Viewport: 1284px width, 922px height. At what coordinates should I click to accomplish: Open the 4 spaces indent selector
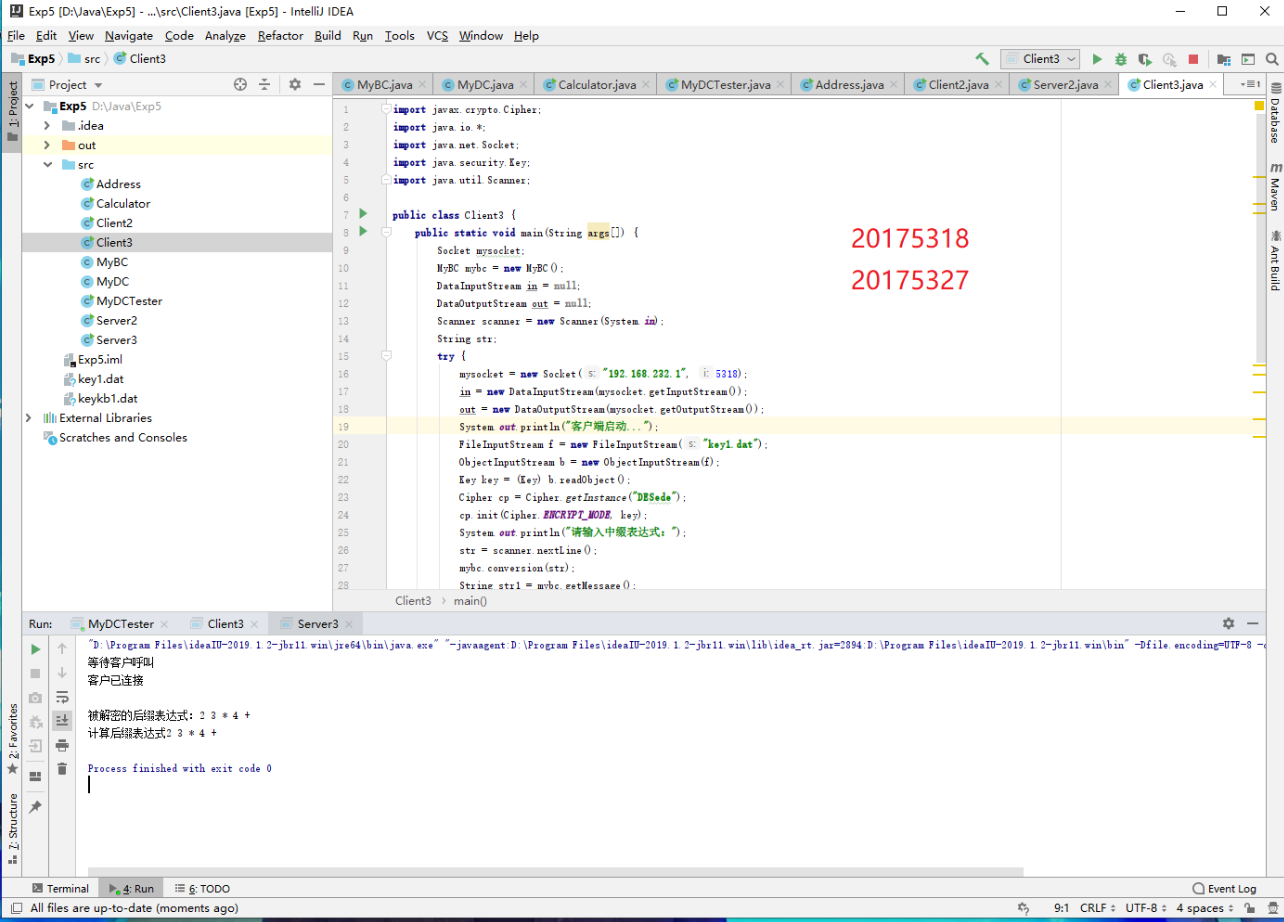pos(1204,908)
